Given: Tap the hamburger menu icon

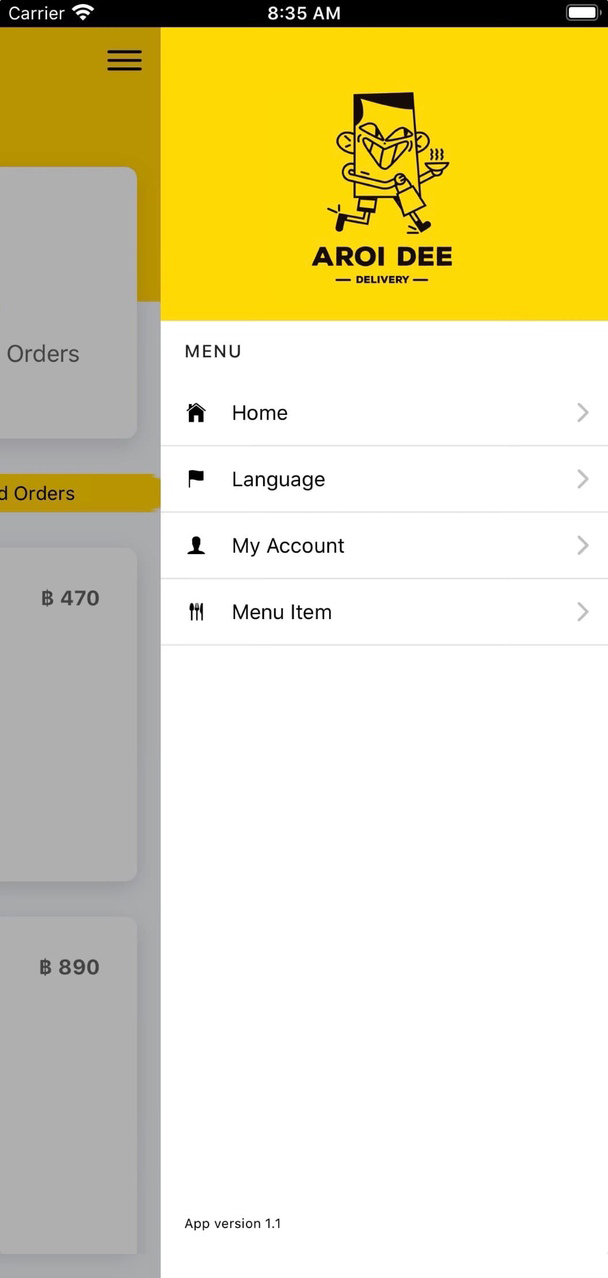Looking at the screenshot, I should tap(124, 61).
